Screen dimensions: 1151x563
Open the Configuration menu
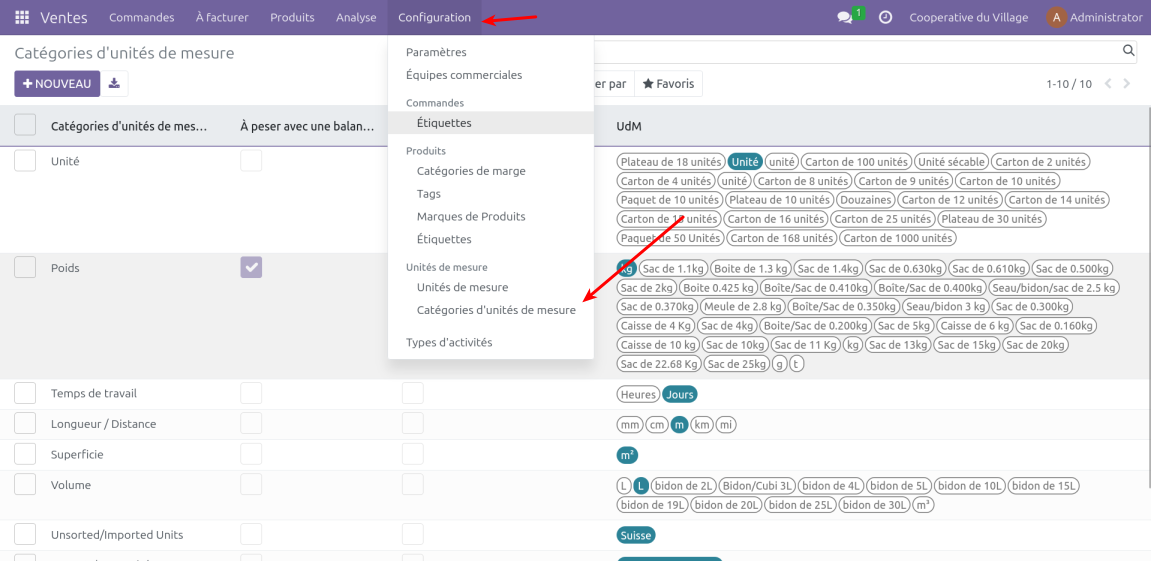point(434,17)
